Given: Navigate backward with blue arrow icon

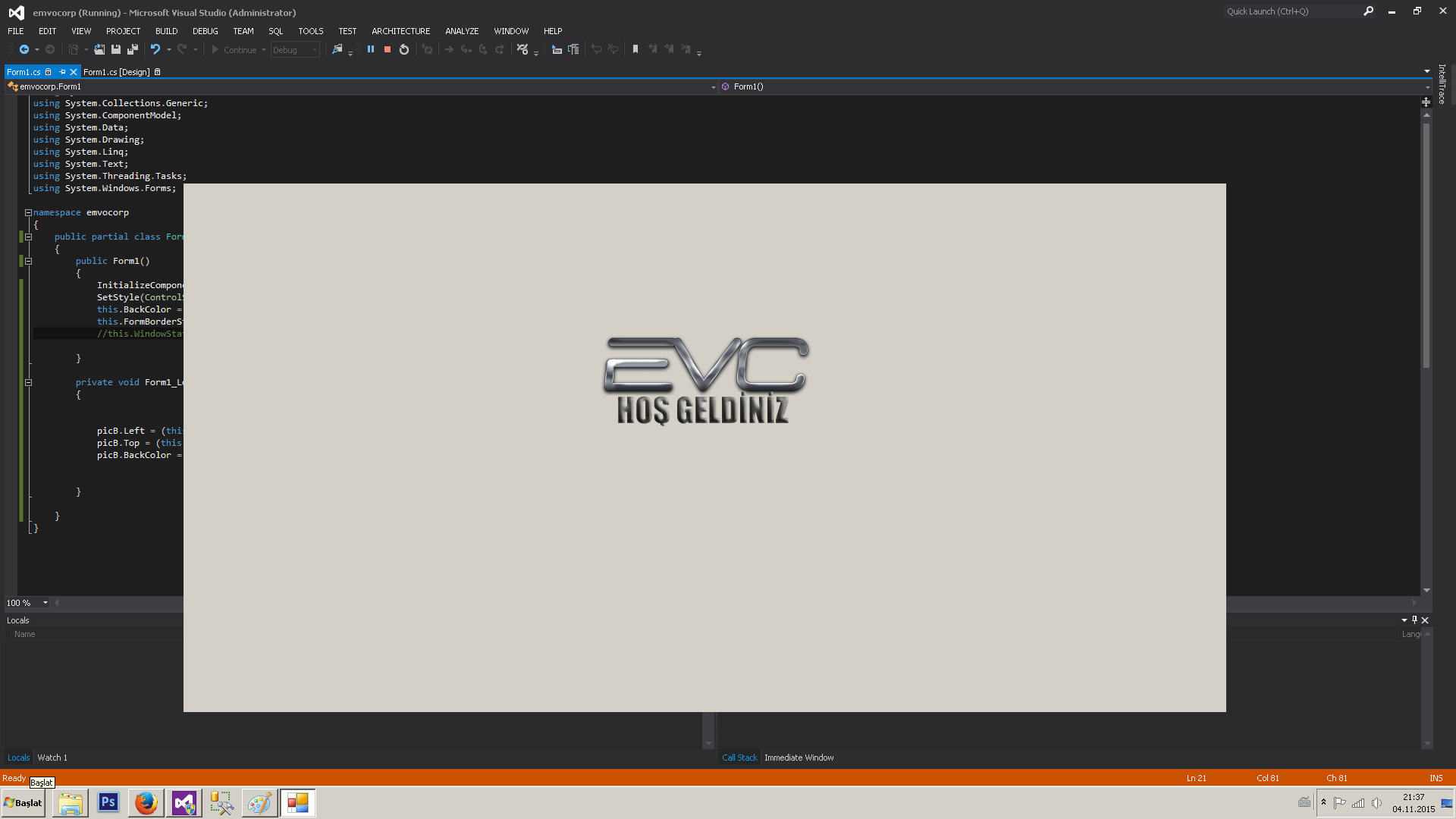Looking at the screenshot, I should pos(24,49).
